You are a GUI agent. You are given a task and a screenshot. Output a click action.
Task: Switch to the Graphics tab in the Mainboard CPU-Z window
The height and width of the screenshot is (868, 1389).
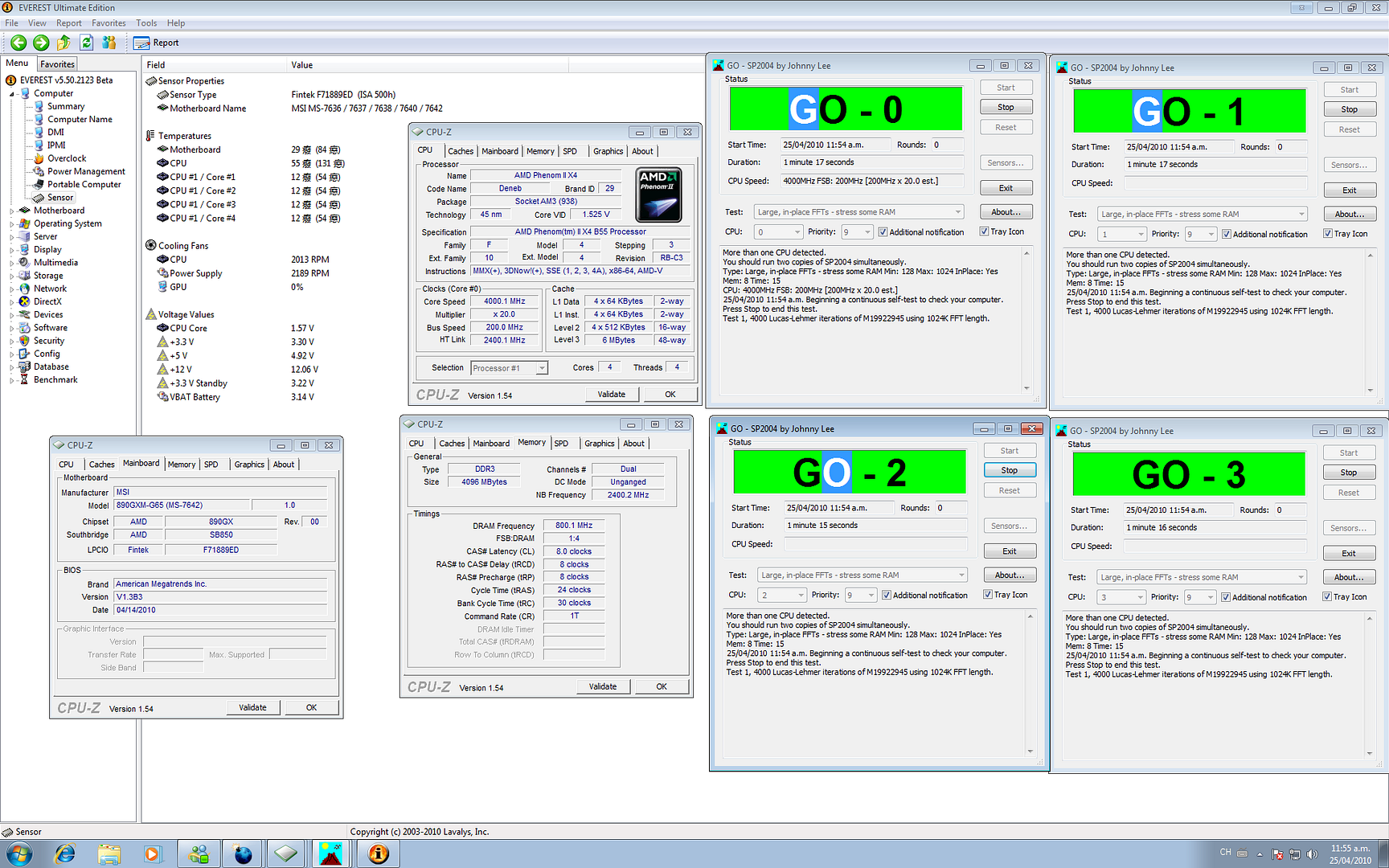(249, 465)
